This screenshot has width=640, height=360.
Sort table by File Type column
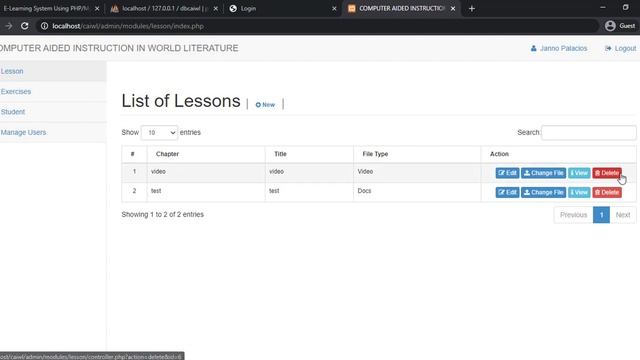tap(417, 154)
